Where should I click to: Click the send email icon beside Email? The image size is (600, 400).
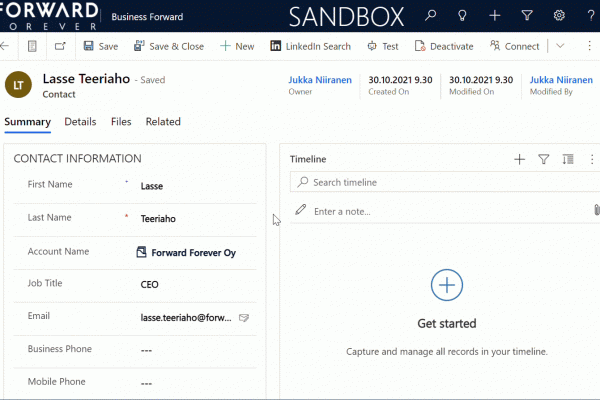(244, 318)
